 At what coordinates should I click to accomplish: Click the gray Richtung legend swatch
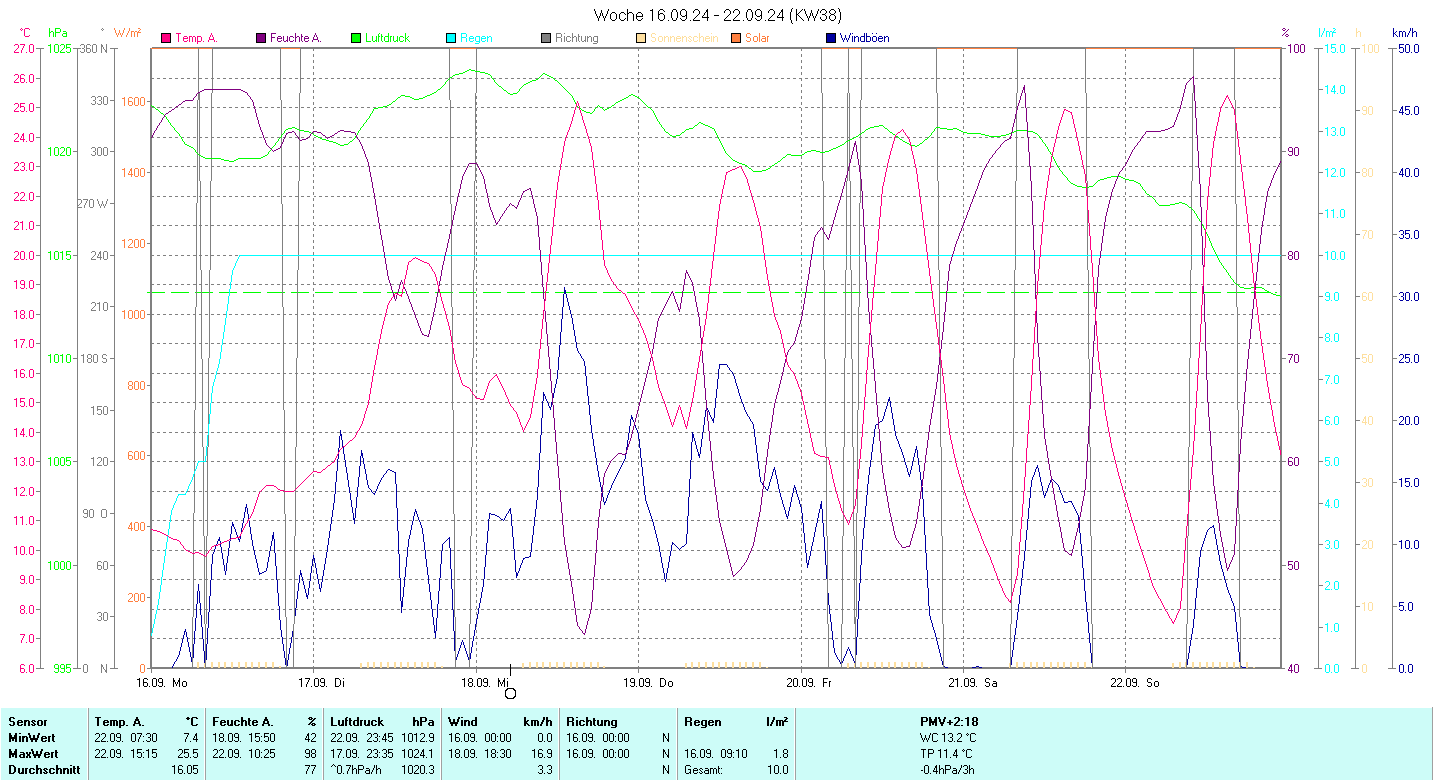coord(545,38)
